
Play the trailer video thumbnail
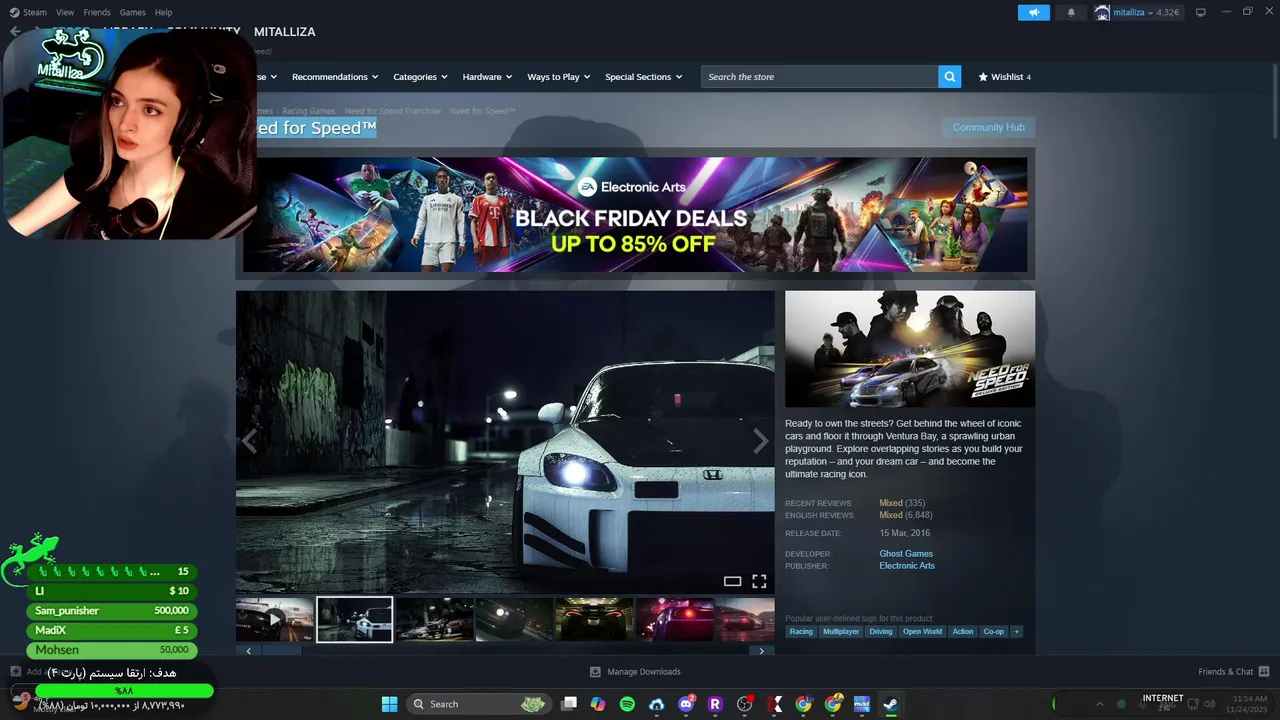point(275,619)
